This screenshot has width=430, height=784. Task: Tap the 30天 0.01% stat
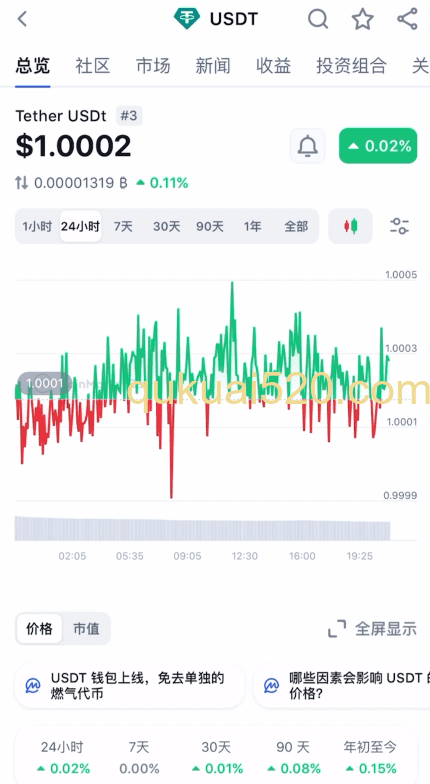point(216,758)
